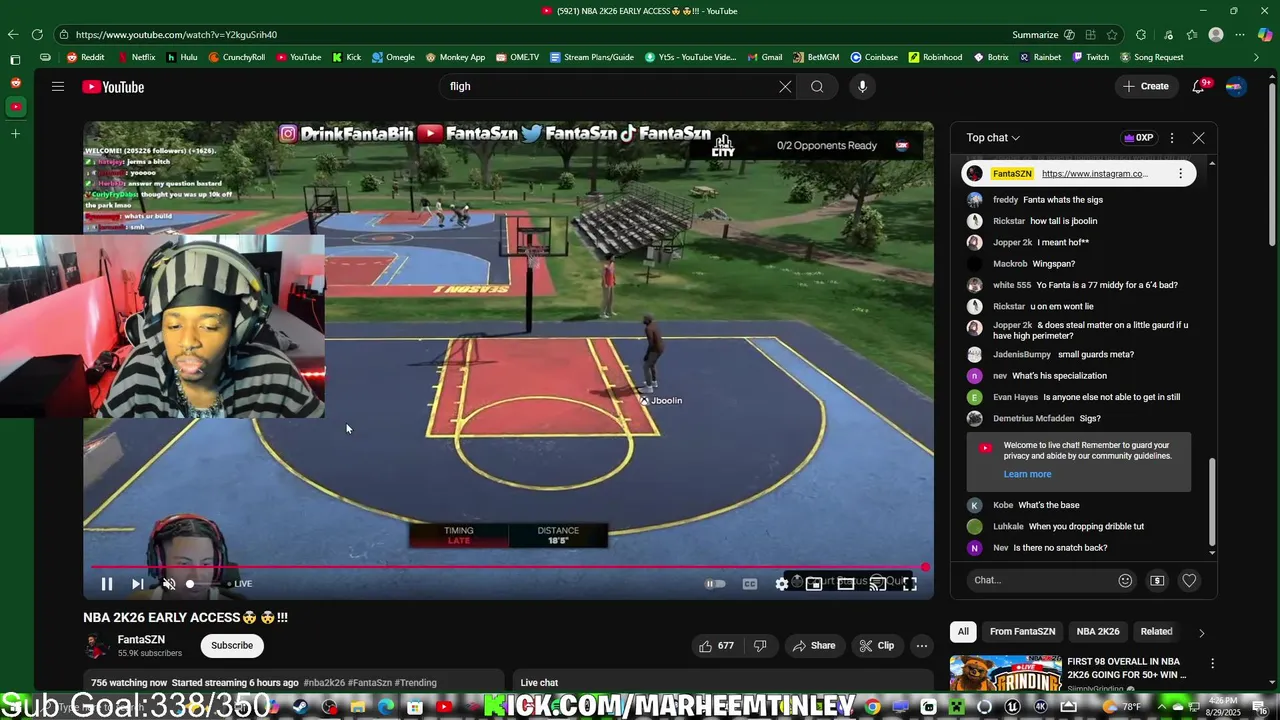Select From FantaSZN filter chip
Screen dimensions: 1280x720
coord(1022,632)
